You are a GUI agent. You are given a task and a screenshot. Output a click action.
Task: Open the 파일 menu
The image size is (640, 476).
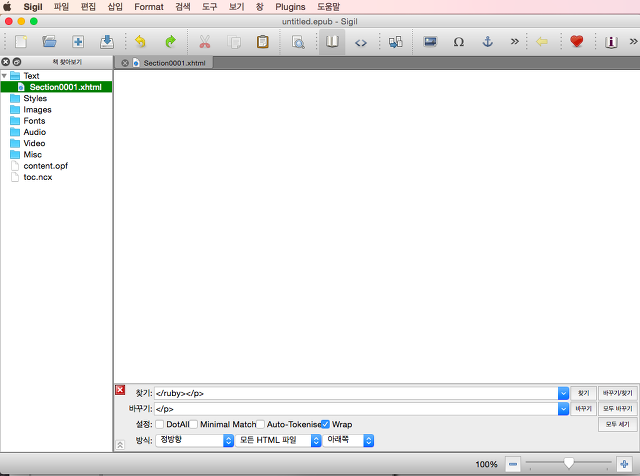pos(61,7)
